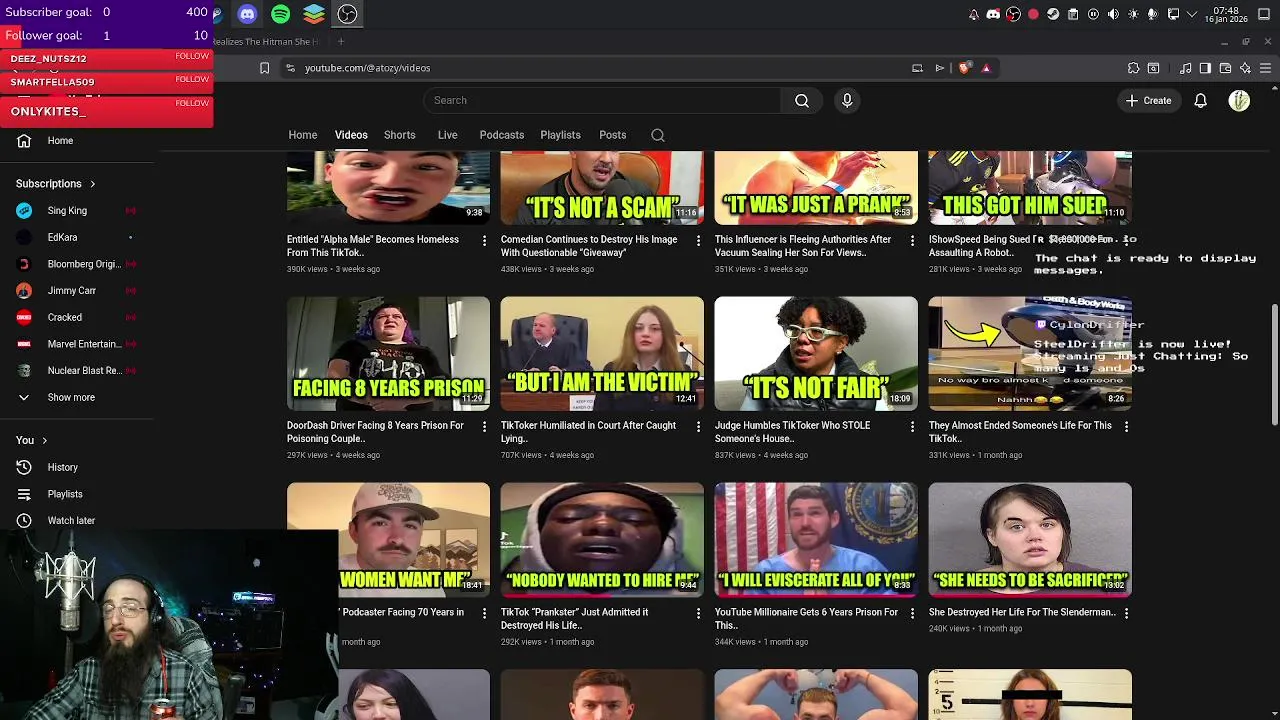Play 'BUT I AM THE VICTIM' thumbnail

click(602, 353)
